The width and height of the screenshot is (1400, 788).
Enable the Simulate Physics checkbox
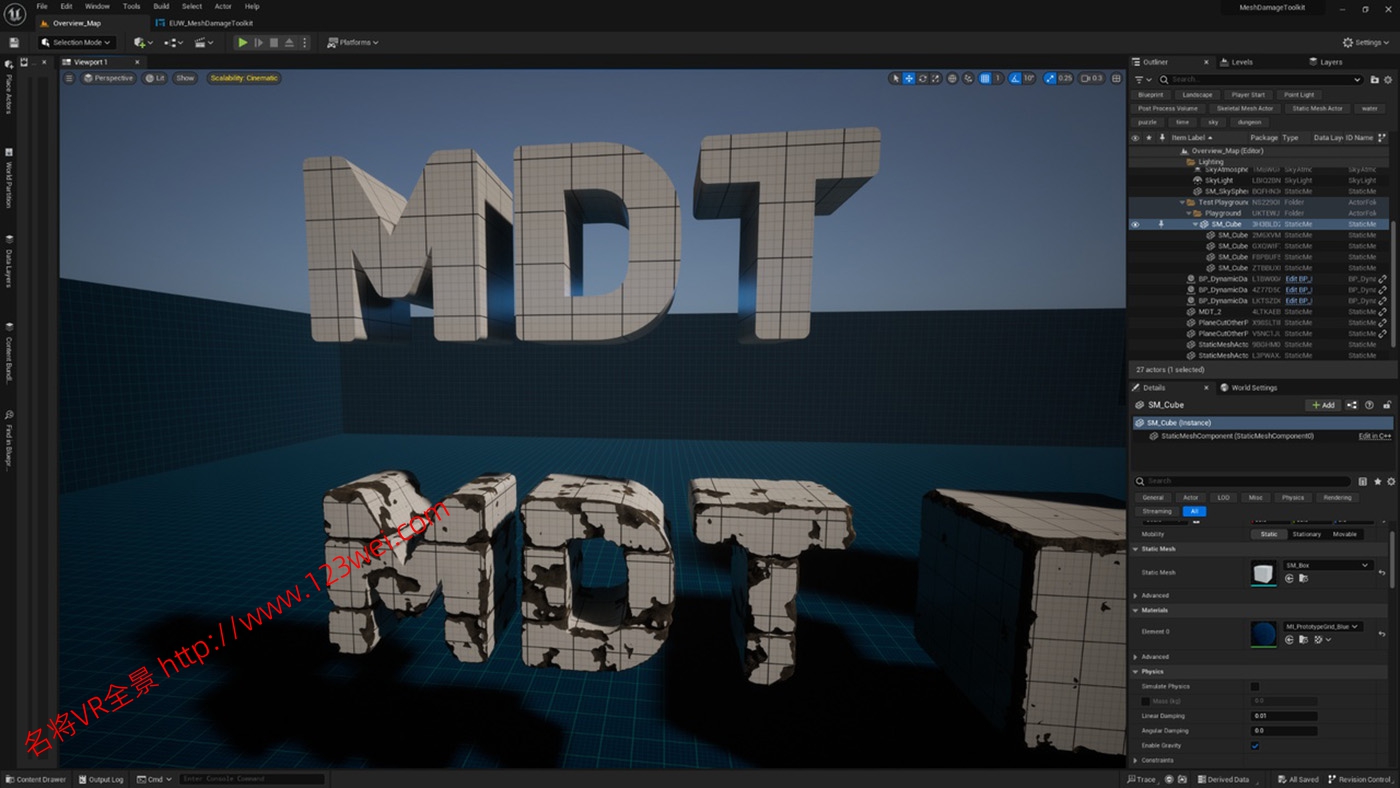click(1255, 687)
